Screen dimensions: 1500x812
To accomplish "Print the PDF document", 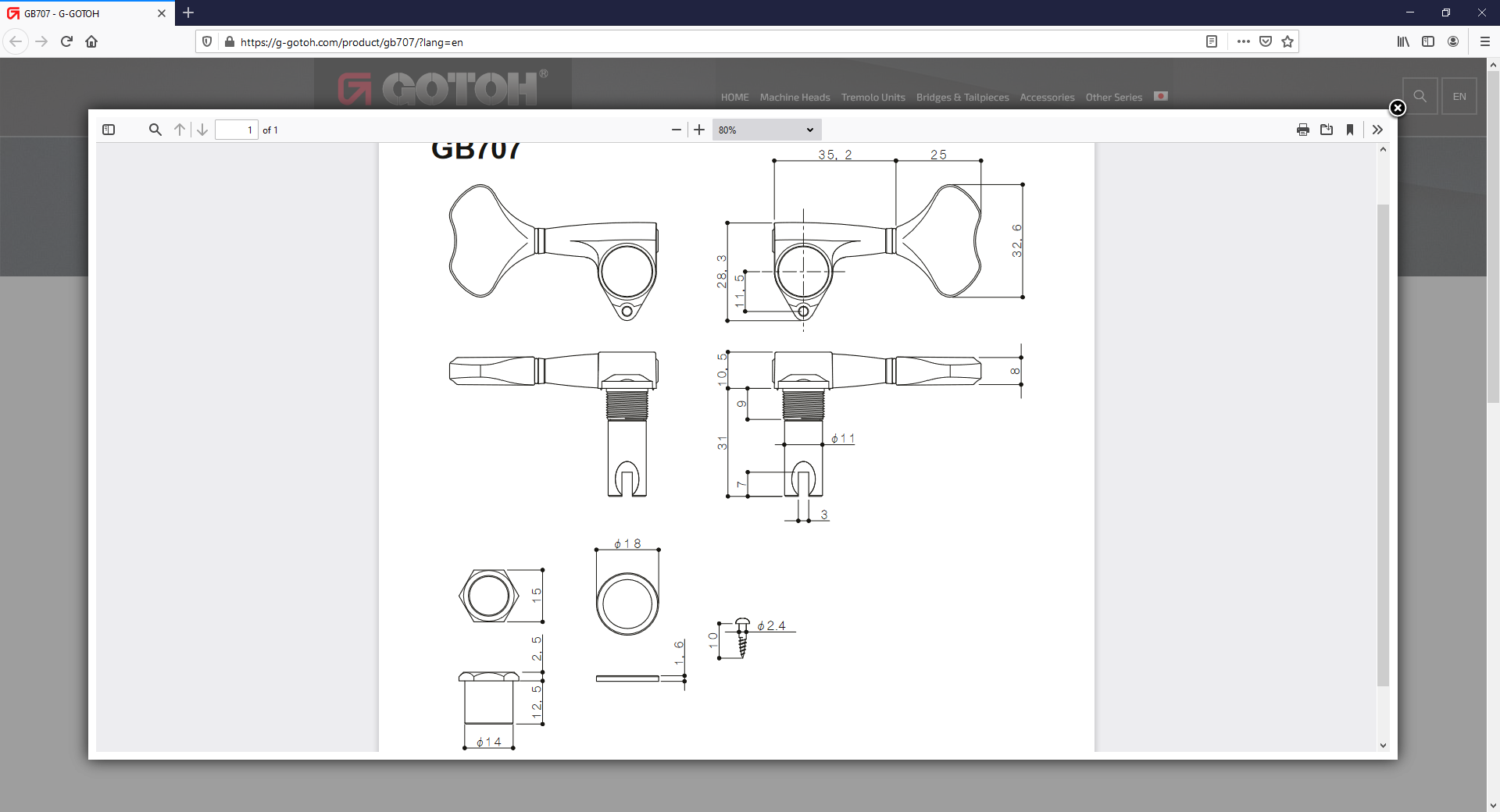I will coord(1303,130).
